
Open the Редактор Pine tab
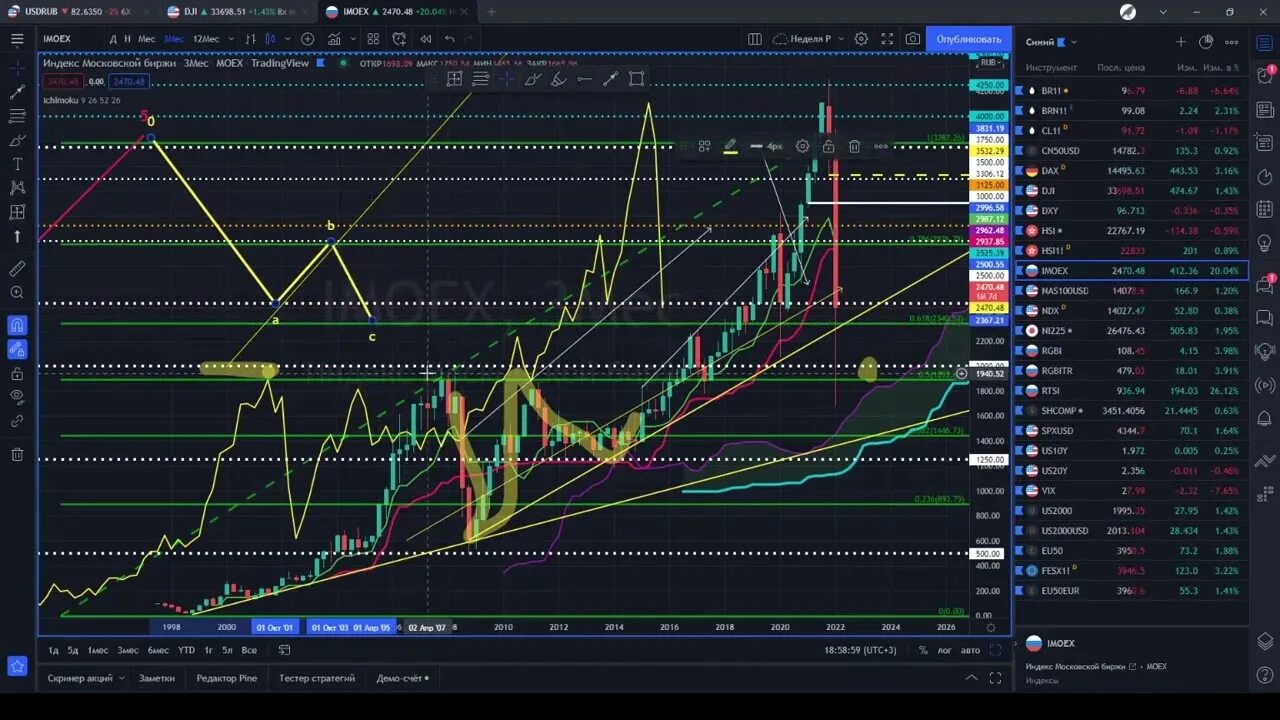[227, 678]
